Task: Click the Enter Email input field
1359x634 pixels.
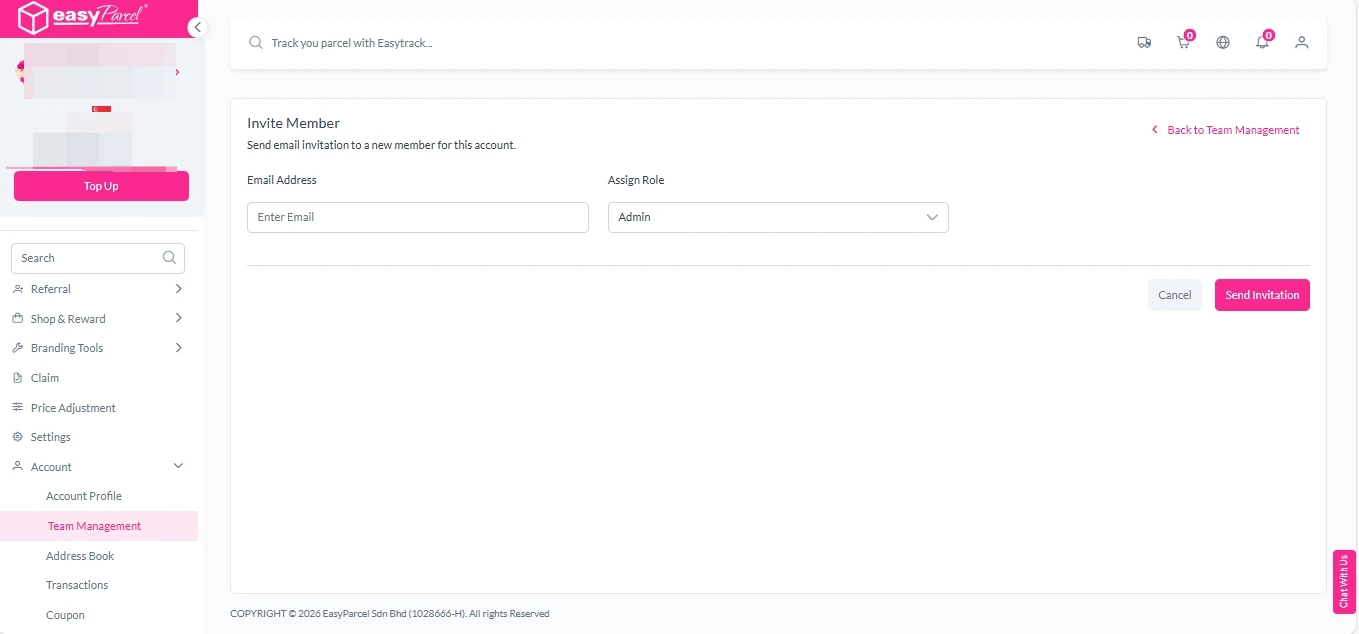Action: tap(417, 217)
